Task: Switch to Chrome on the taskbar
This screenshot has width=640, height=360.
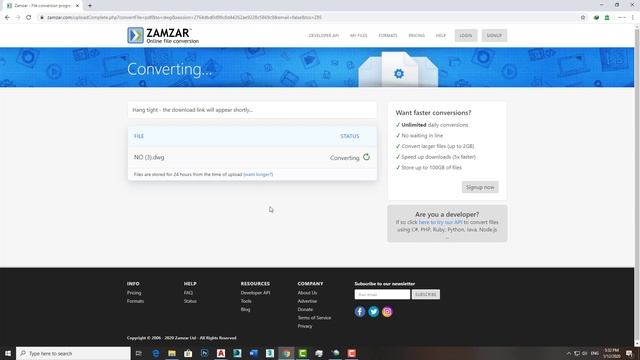Action: 286,353
